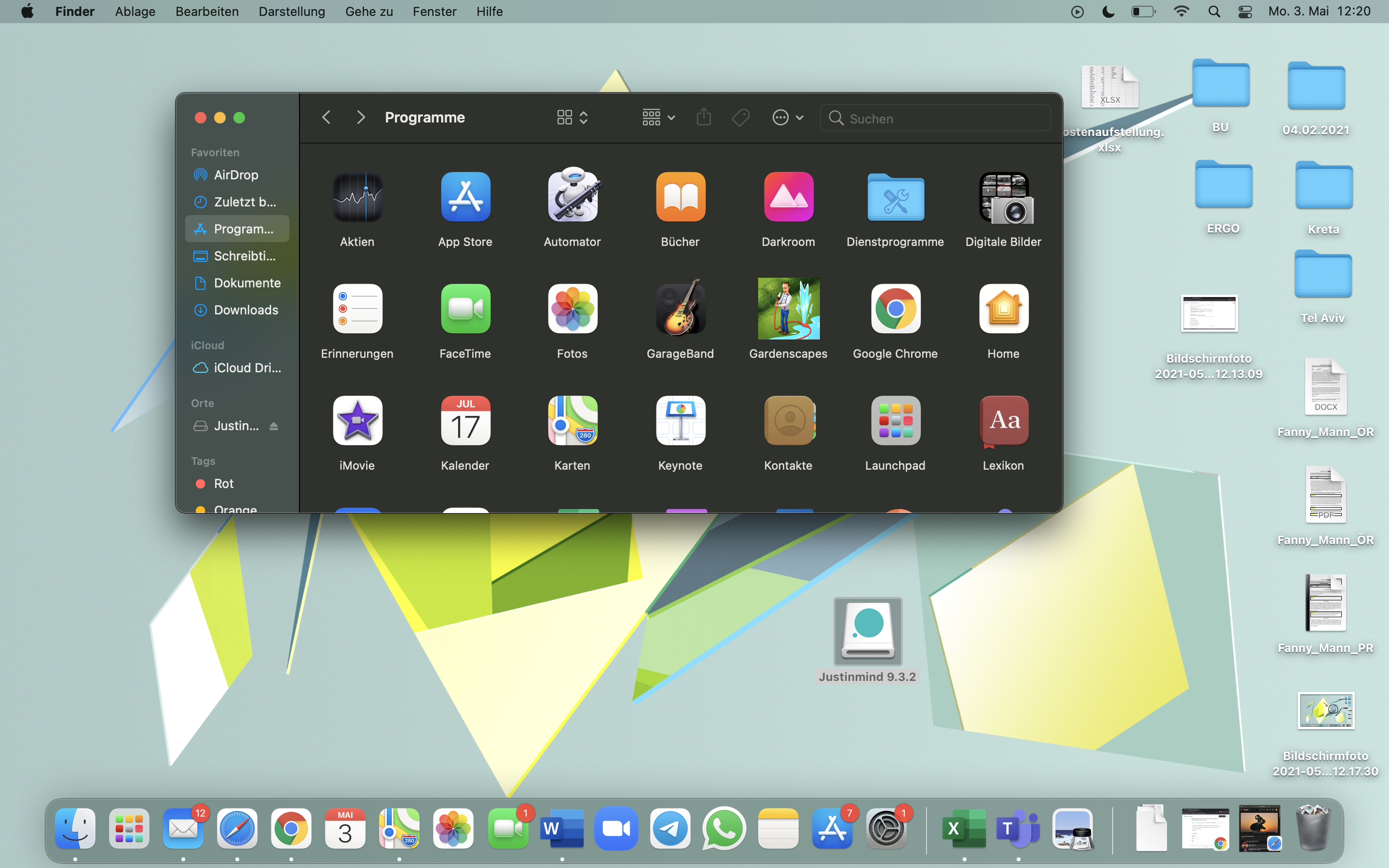Open the more actions ellipsis dropdown
Viewport: 1389px width, 868px height.
(x=788, y=118)
